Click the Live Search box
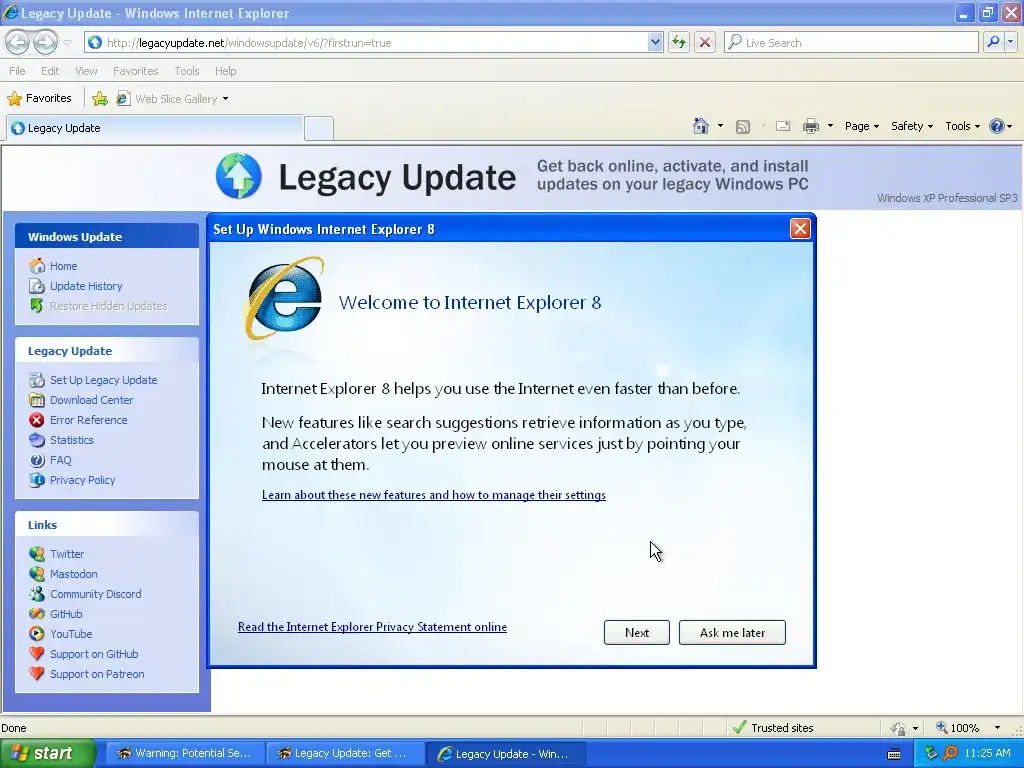Image resolution: width=1024 pixels, height=768 pixels. pos(851,42)
